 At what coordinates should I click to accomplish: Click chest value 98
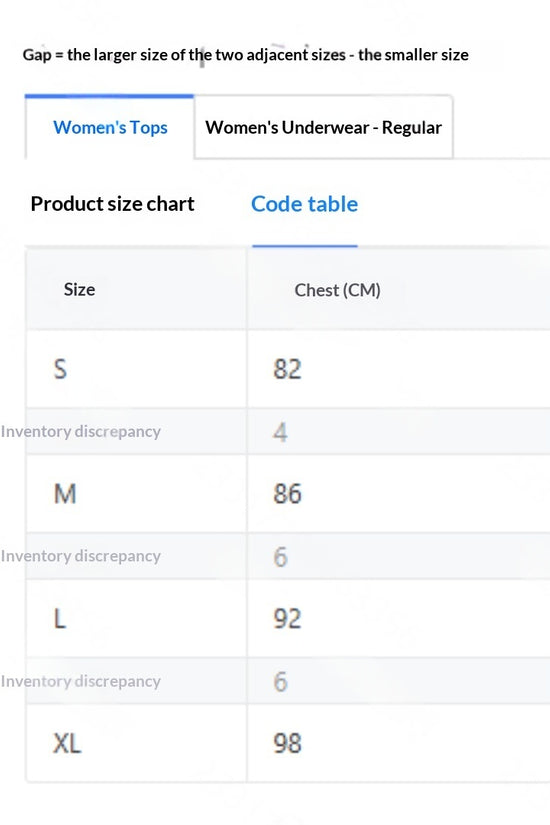point(287,743)
